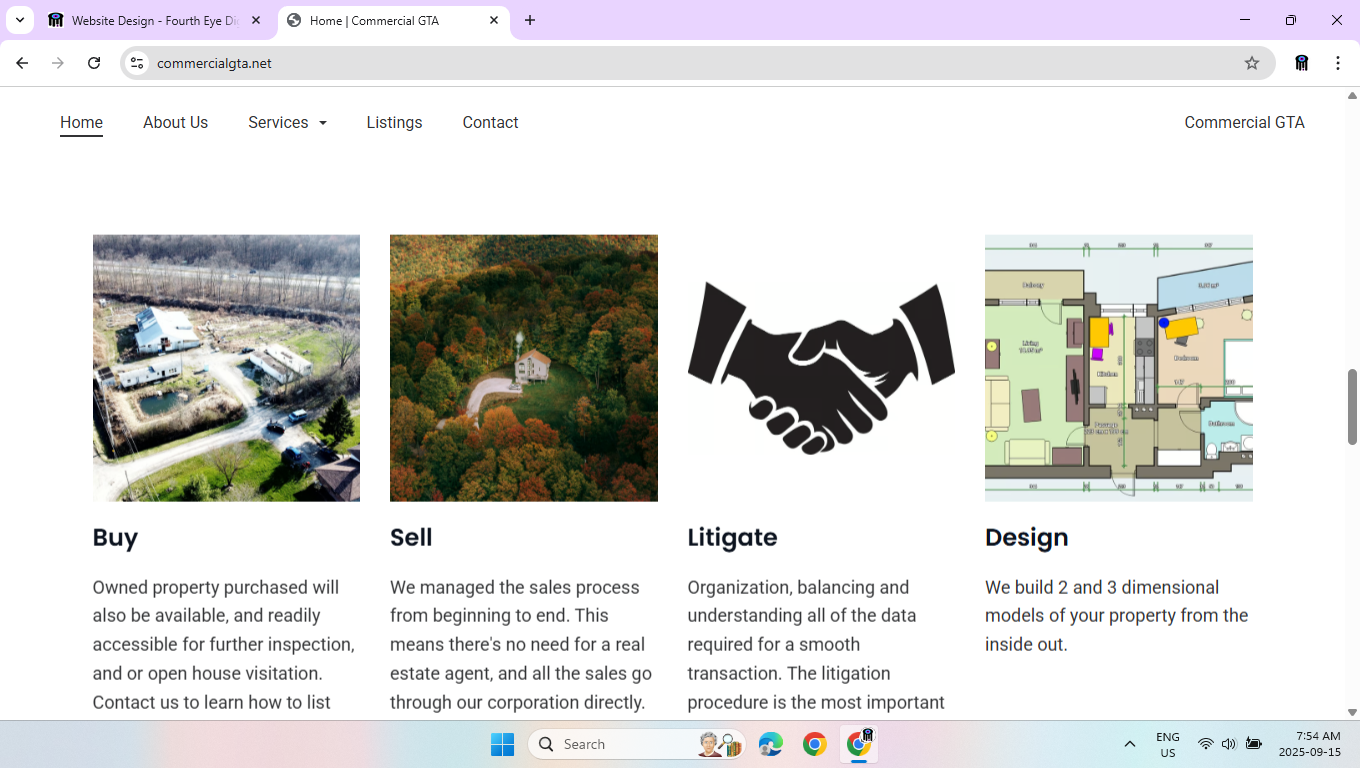Click the Buy heading

click(x=115, y=537)
